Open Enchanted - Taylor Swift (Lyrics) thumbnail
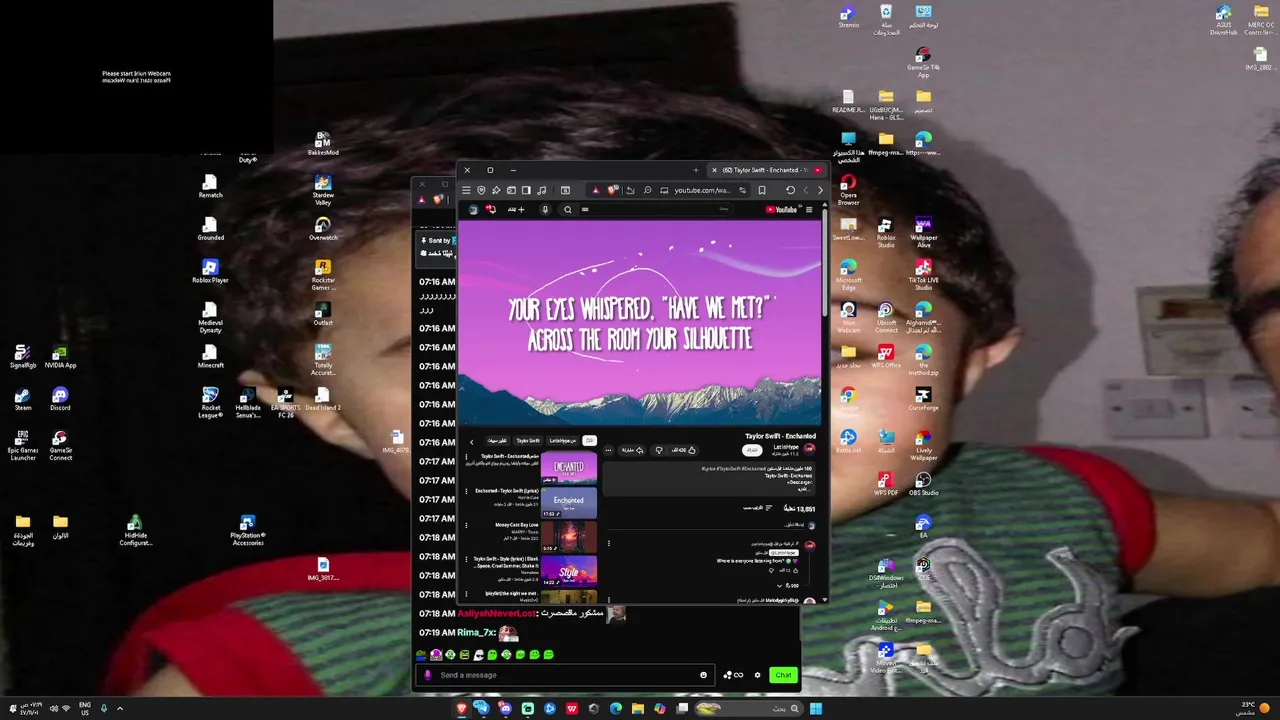This screenshot has width=1280, height=720. [569, 502]
